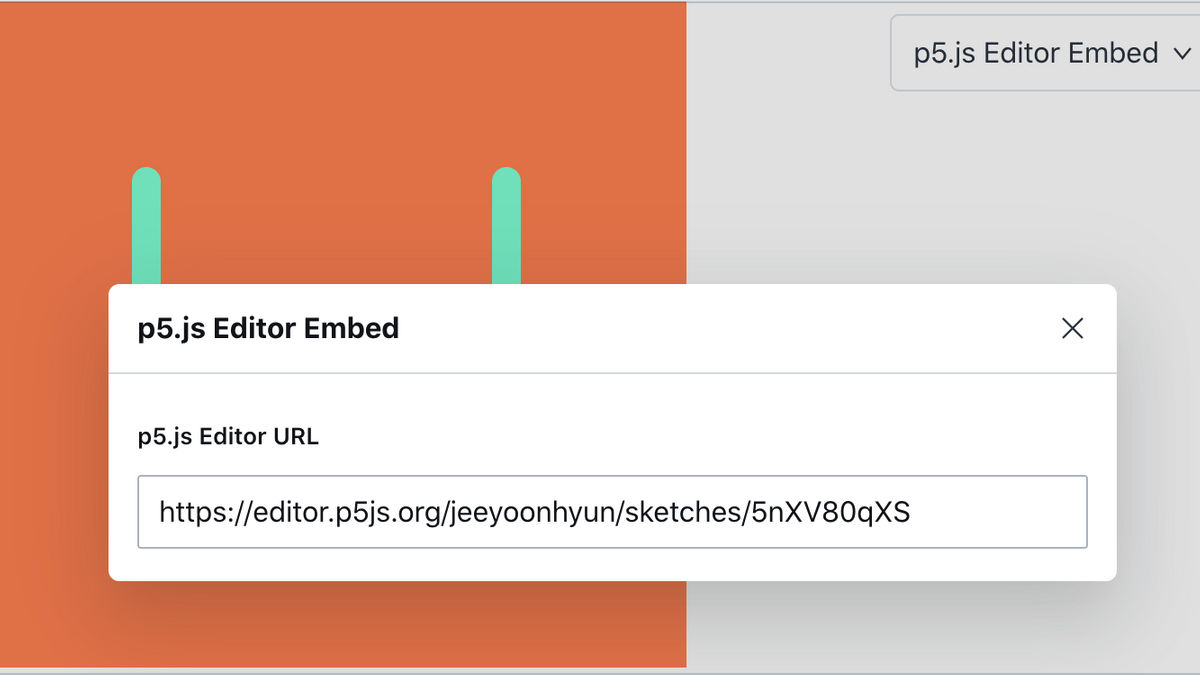The height and width of the screenshot is (675, 1200).
Task: Click the p5.js Editor Embed dialog title
Action: [x=268, y=328]
